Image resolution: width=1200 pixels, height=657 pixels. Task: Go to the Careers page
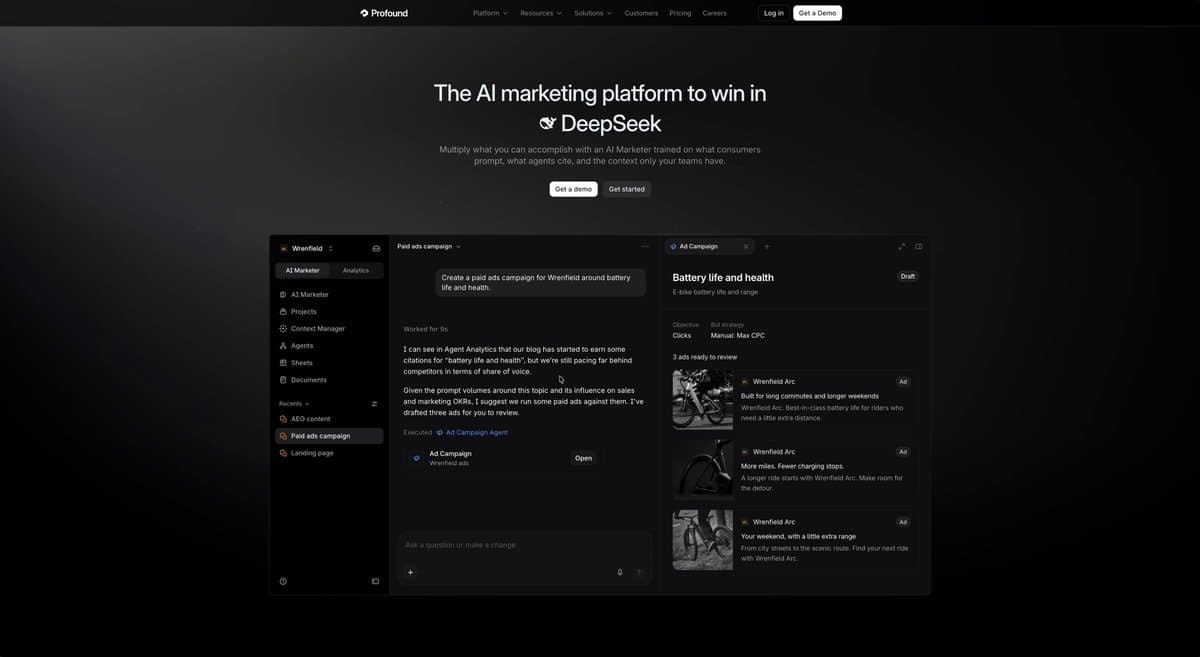[714, 13]
